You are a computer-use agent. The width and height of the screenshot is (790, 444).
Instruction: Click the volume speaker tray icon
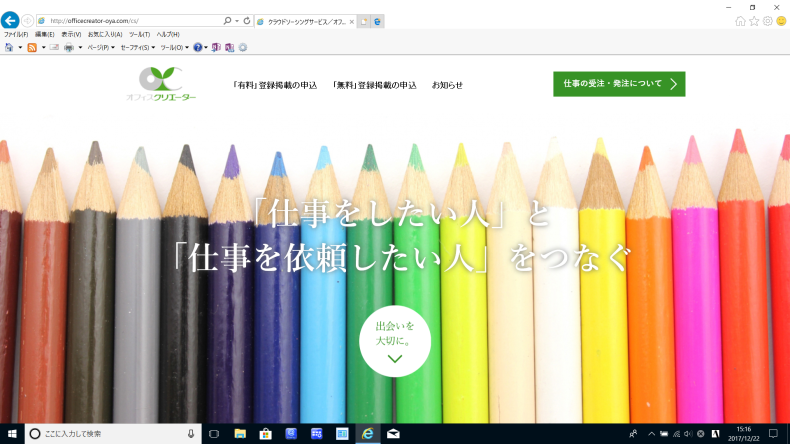pyautogui.click(x=688, y=433)
